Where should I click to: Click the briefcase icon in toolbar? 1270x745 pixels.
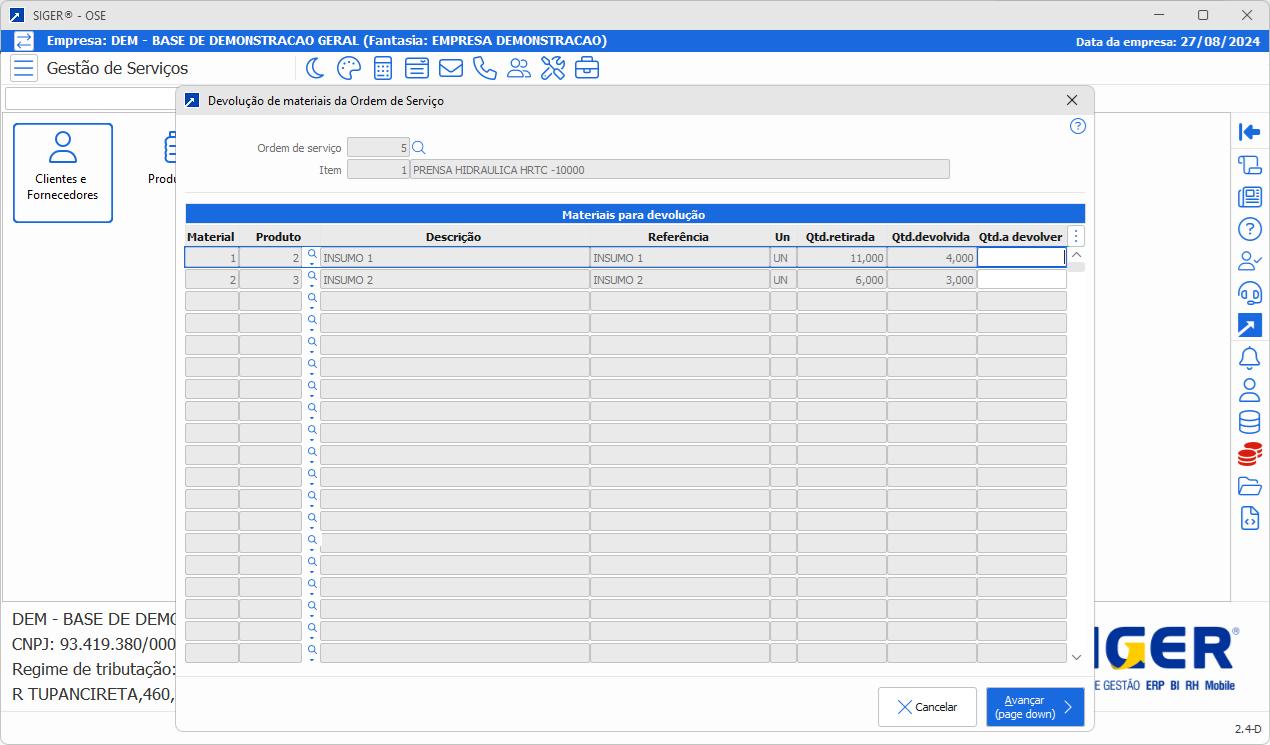(x=586, y=68)
